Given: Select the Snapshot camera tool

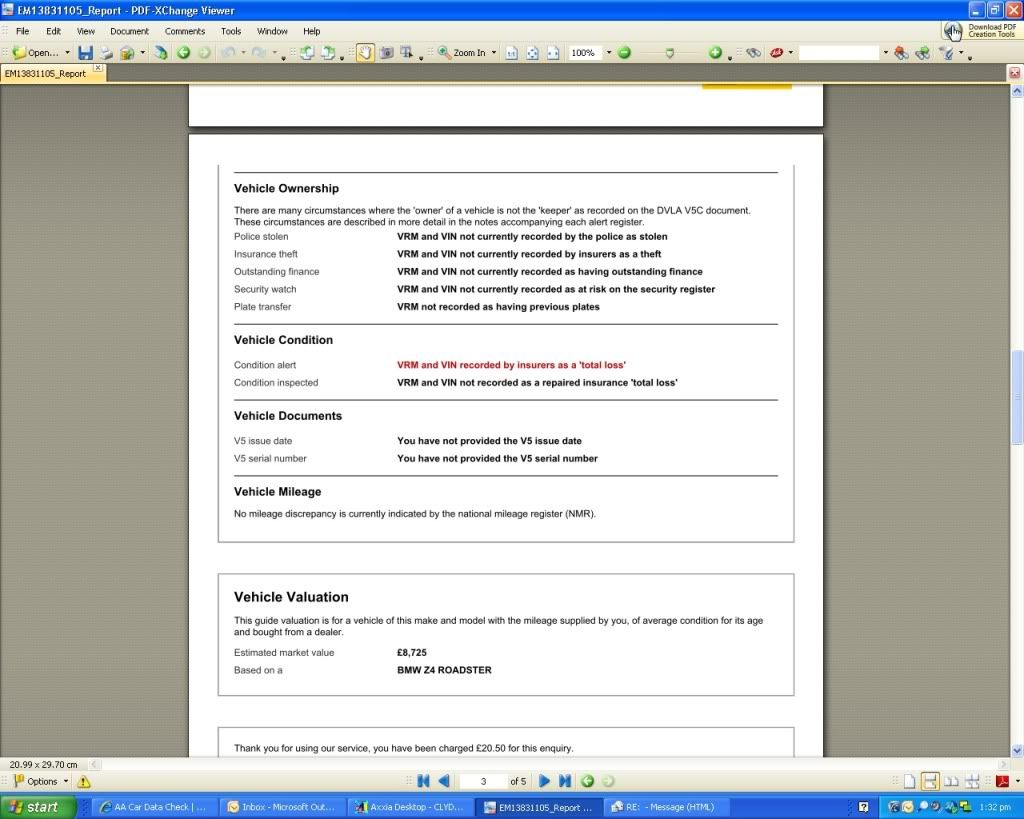Looking at the screenshot, I should click(386, 53).
